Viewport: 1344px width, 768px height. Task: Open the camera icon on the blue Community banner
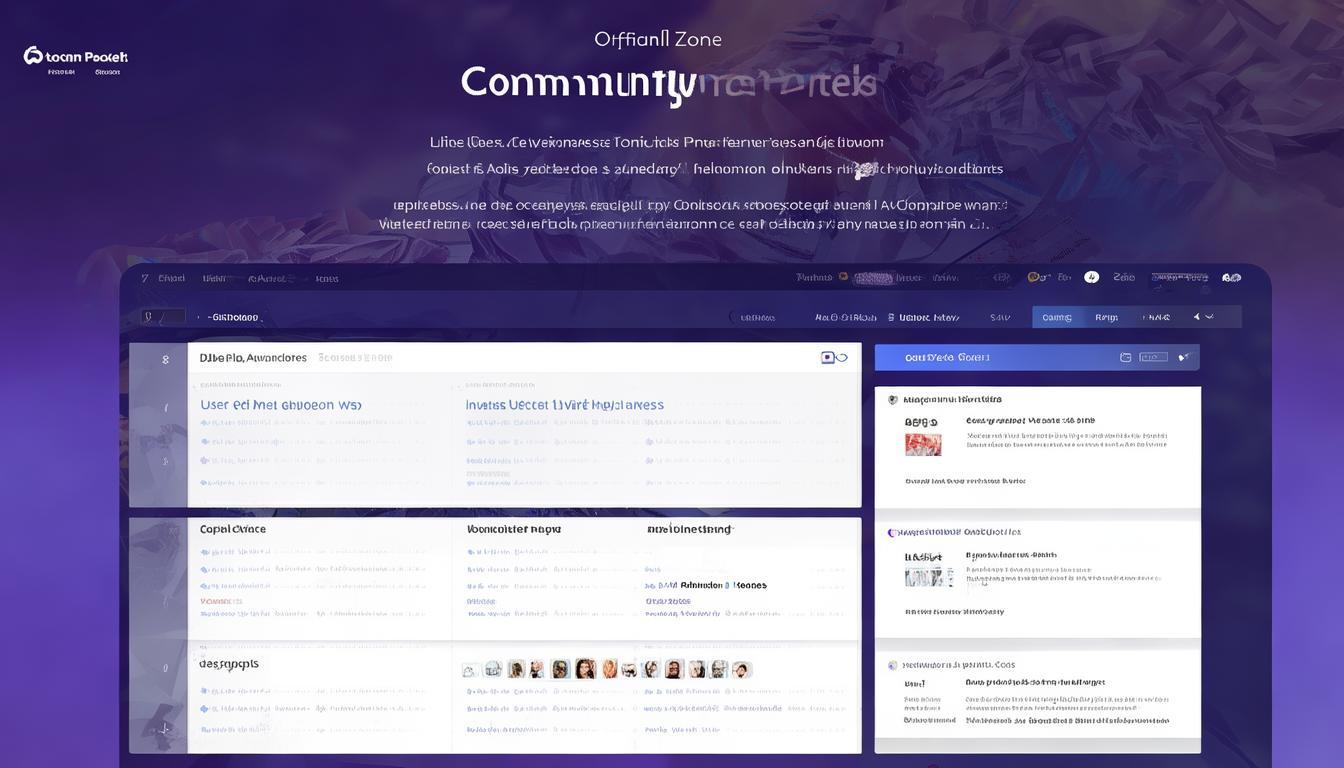1124,356
